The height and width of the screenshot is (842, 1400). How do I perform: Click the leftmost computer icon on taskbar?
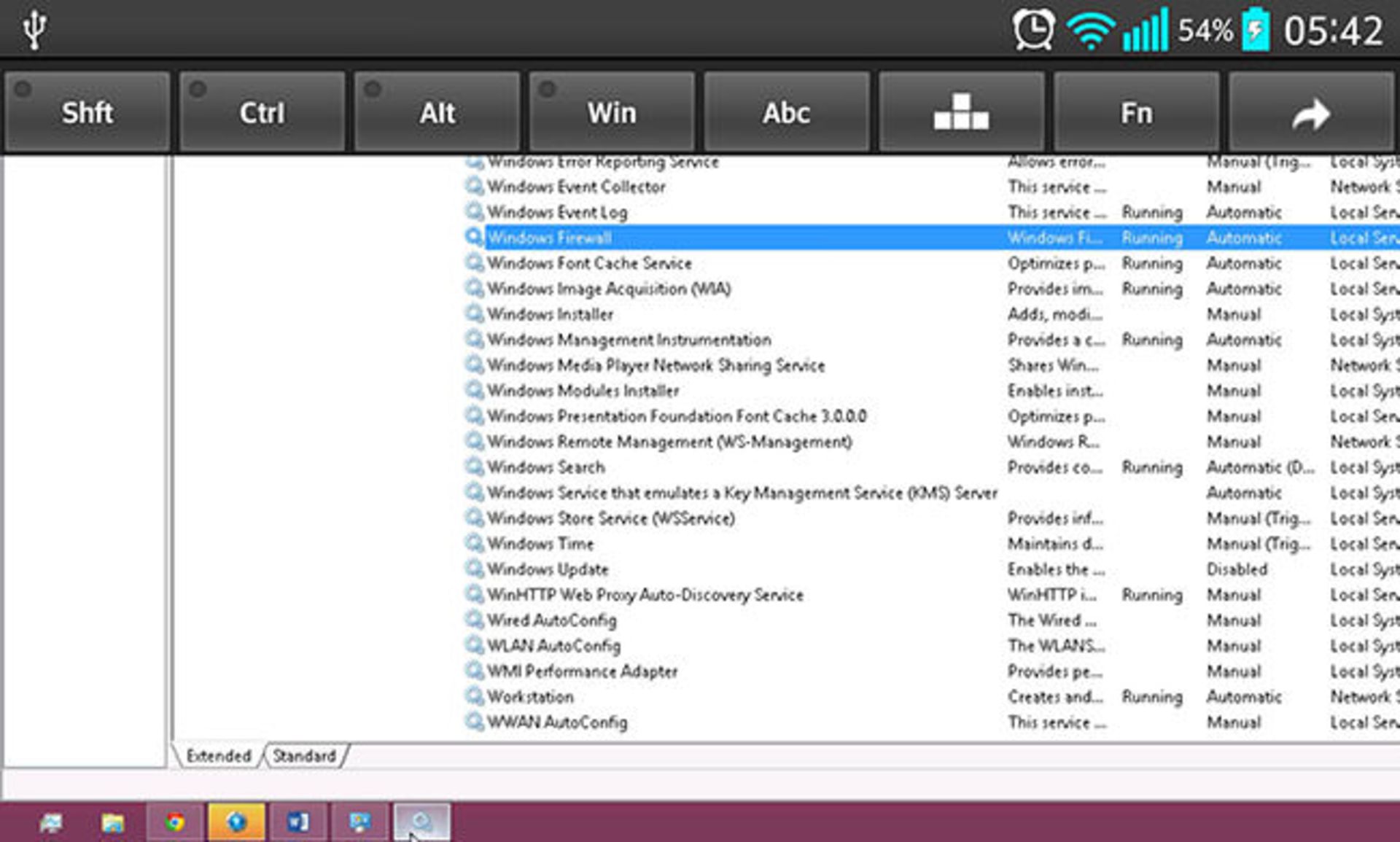[51, 822]
